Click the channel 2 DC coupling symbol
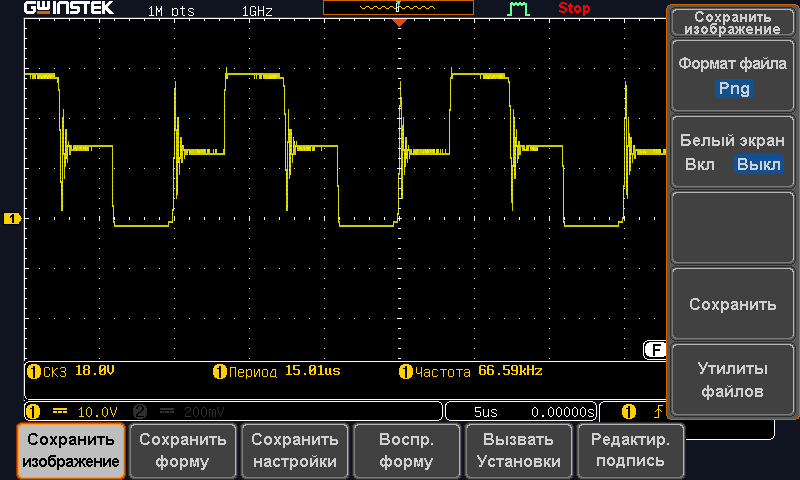The width and height of the screenshot is (800, 480). 167,411
